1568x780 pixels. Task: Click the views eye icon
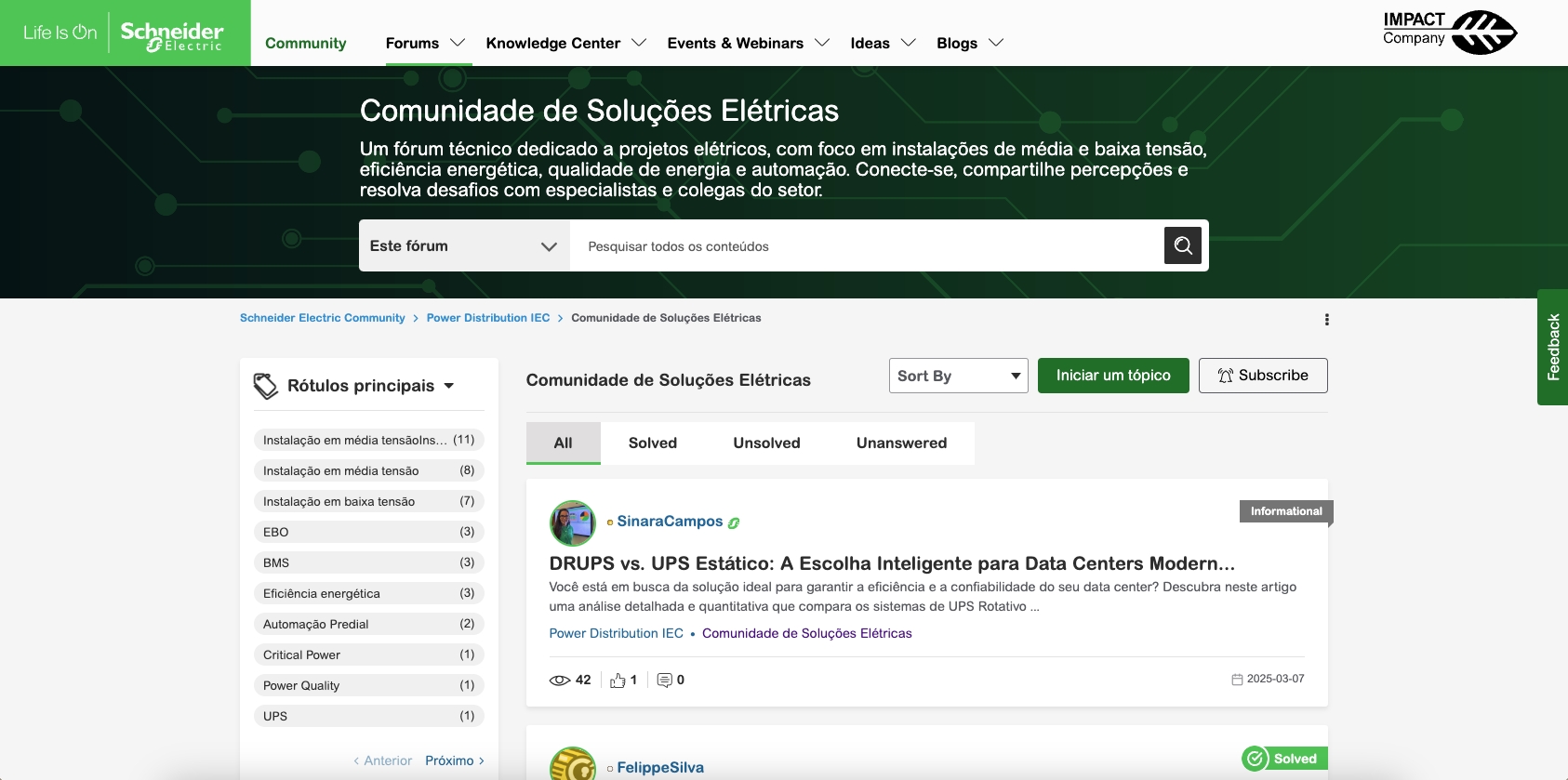[560, 681]
